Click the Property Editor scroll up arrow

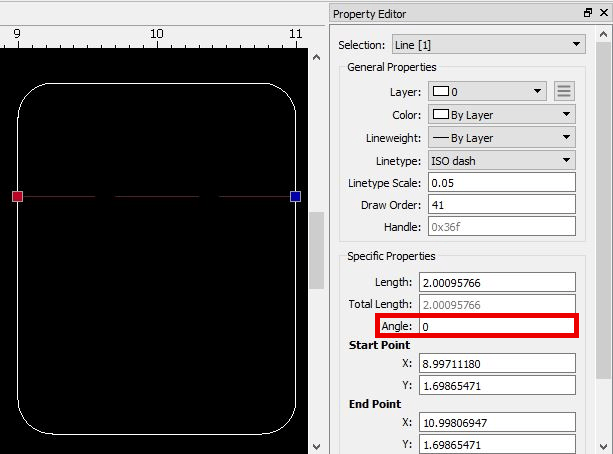[x=603, y=34]
